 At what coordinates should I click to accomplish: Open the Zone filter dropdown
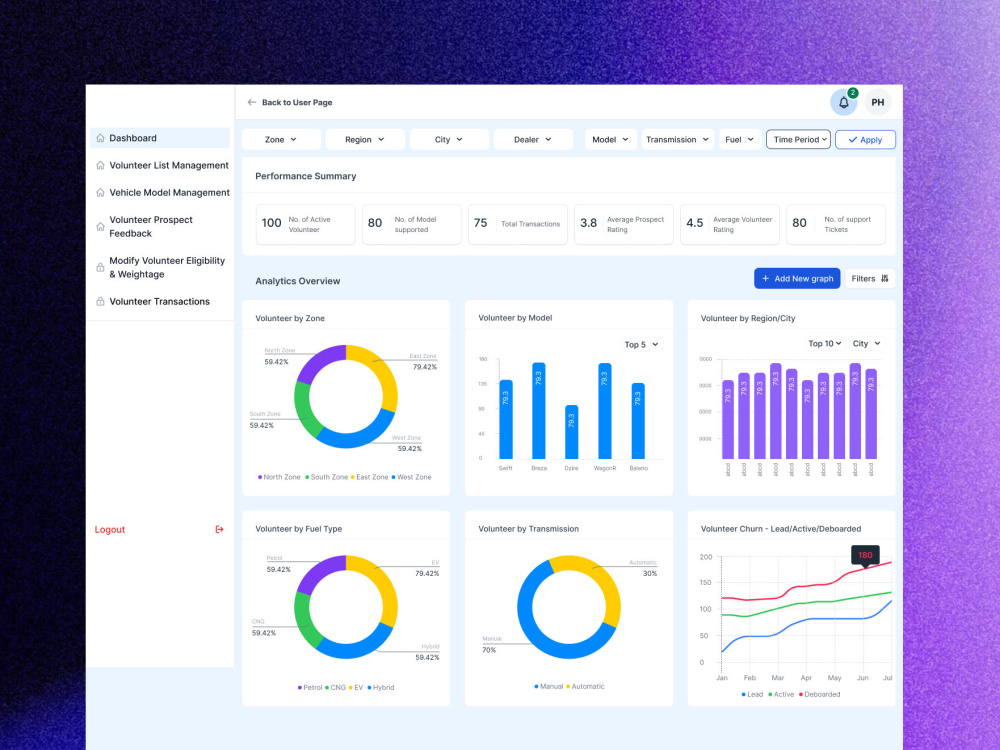(281, 140)
